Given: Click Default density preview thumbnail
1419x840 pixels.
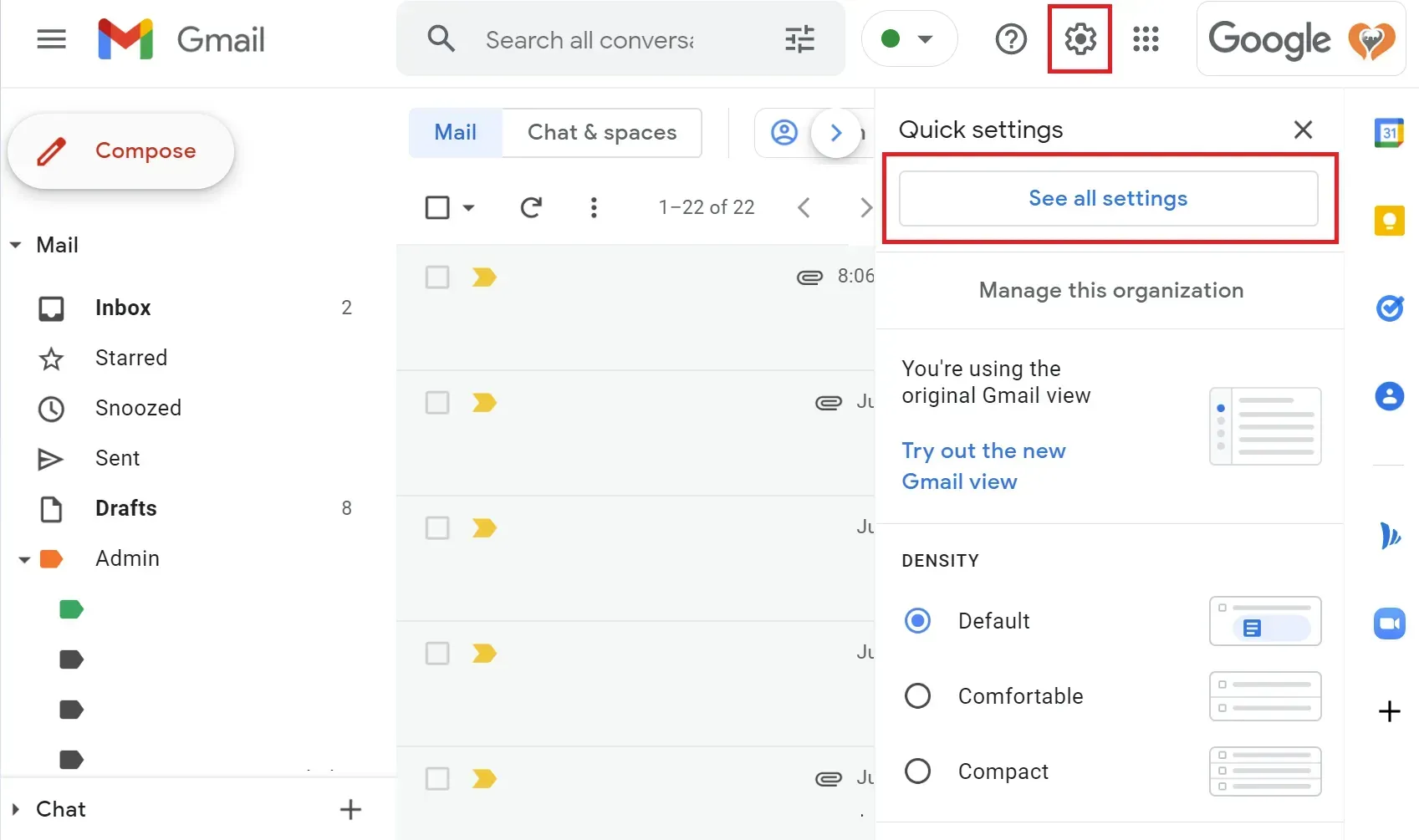Looking at the screenshot, I should pos(1265,621).
